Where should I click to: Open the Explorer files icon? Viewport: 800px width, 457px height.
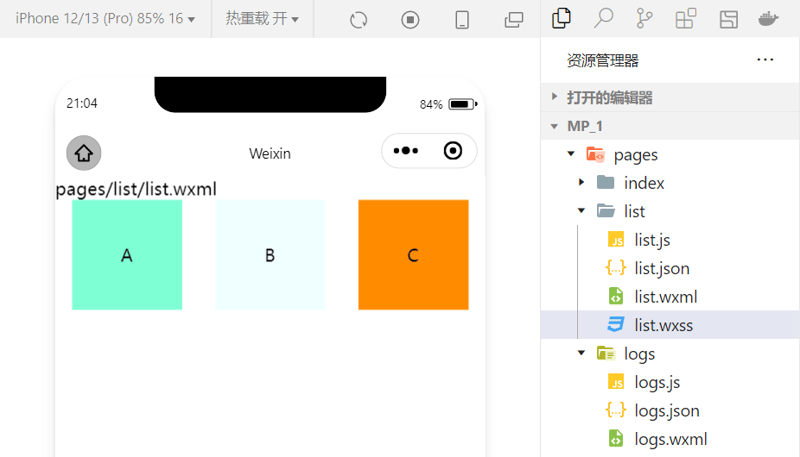pos(561,18)
